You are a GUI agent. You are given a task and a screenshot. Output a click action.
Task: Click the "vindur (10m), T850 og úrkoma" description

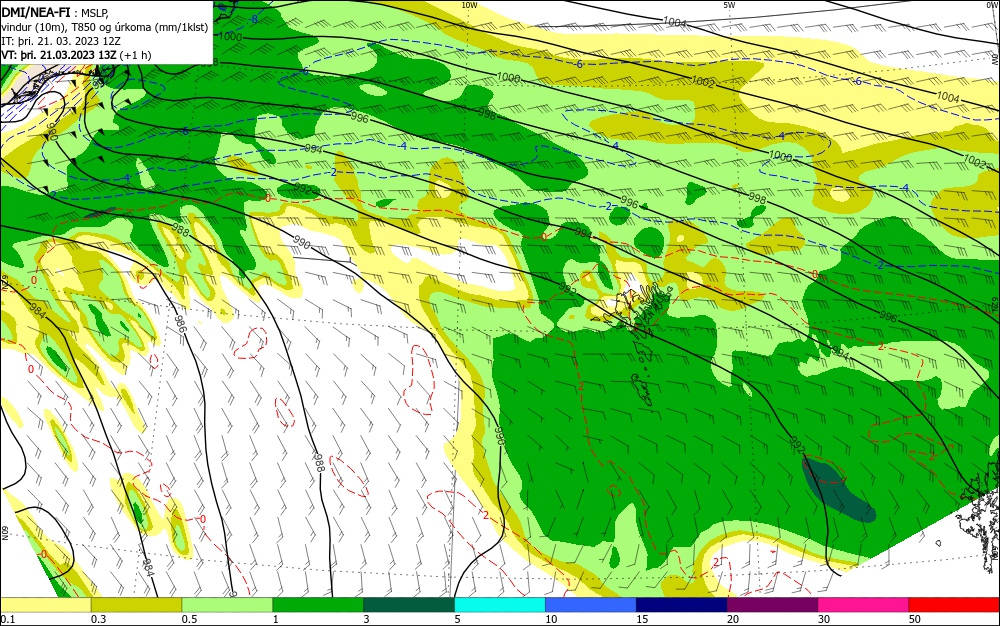(75, 27)
